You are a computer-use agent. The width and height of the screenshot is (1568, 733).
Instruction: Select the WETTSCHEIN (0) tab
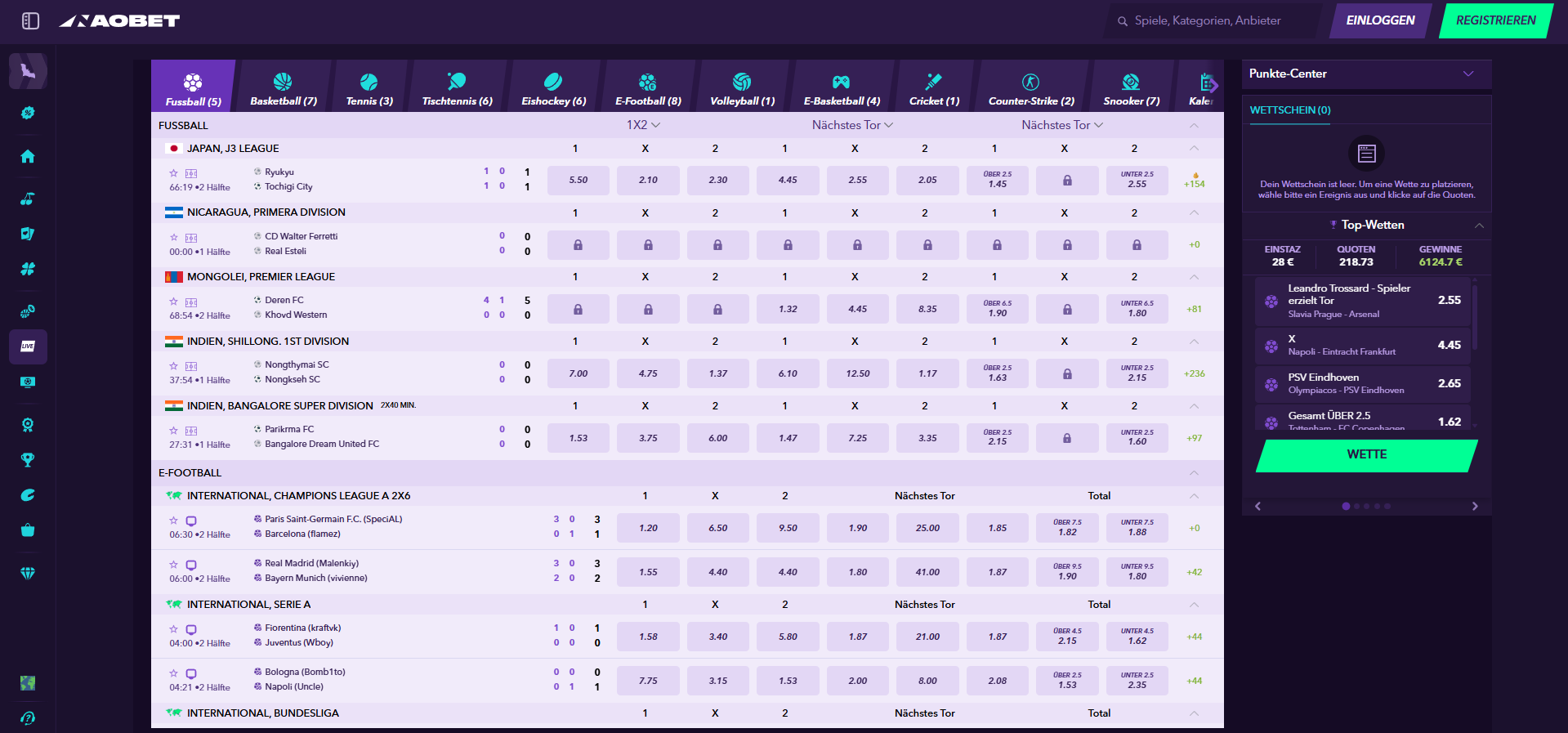[x=1290, y=110]
